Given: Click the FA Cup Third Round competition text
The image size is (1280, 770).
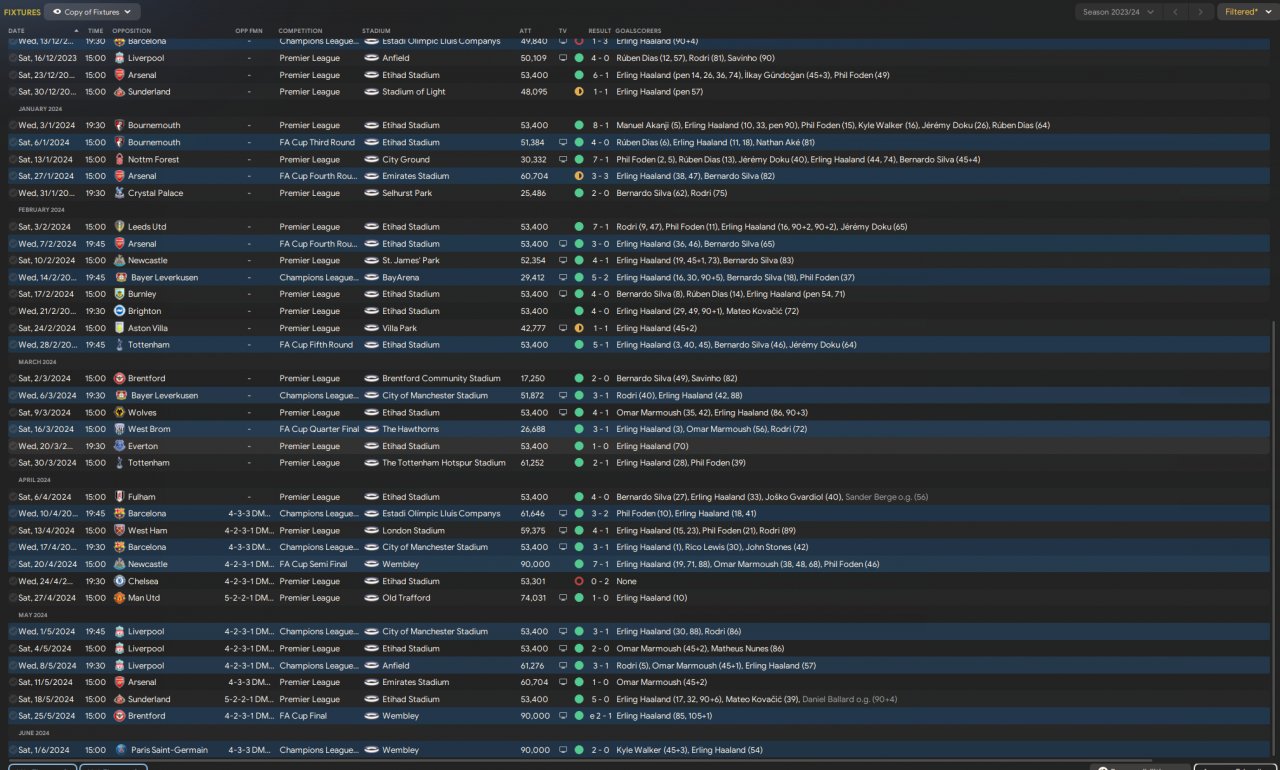Looking at the screenshot, I should pyautogui.click(x=317, y=143).
